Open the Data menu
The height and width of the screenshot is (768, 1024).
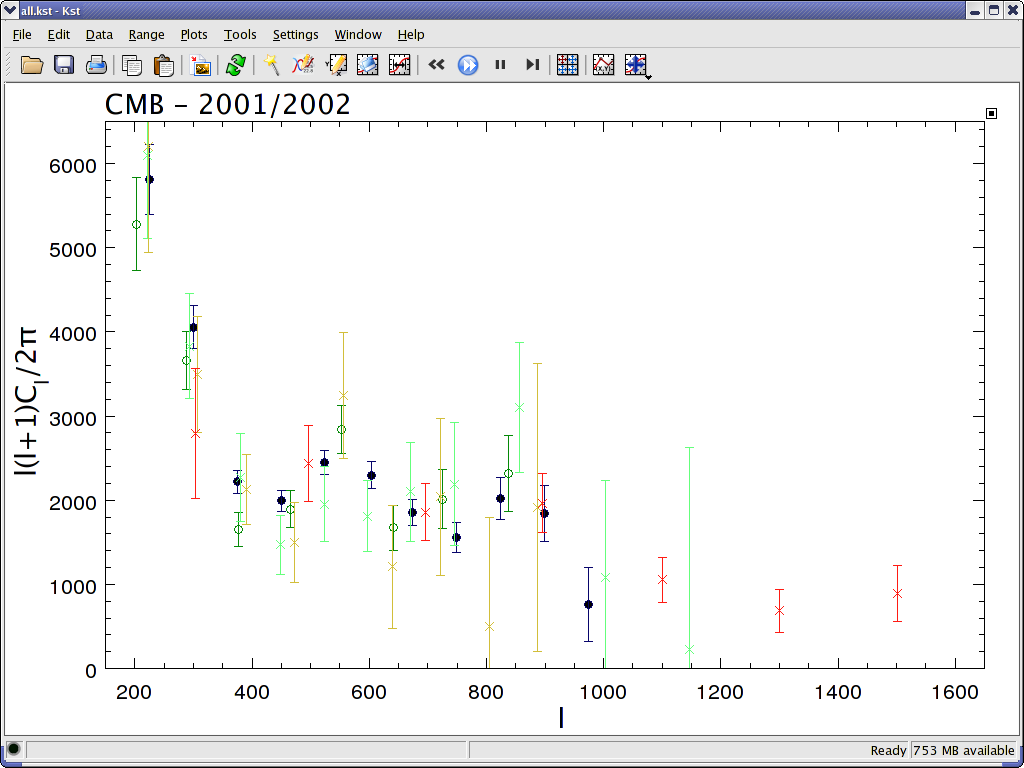click(x=99, y=35)
